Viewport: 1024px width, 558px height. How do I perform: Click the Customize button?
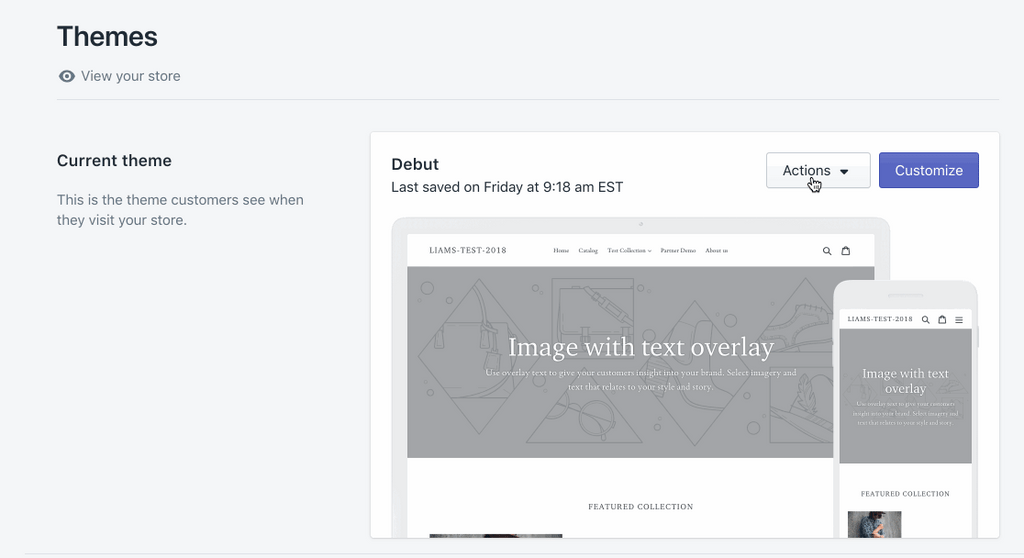(x=929, y=171)
